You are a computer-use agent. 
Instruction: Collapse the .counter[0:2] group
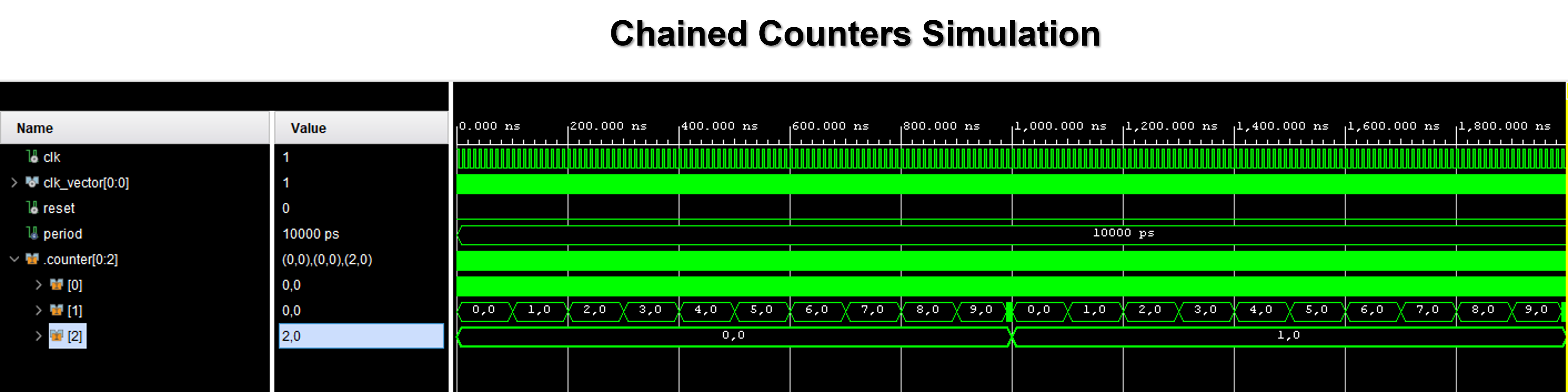click(x=14, y=259)
